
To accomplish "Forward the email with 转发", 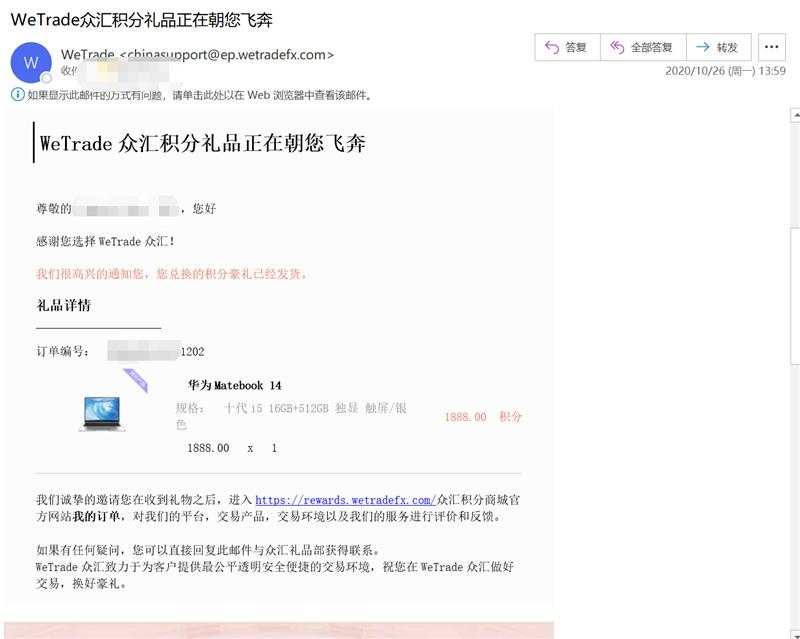I will [718, 47].
